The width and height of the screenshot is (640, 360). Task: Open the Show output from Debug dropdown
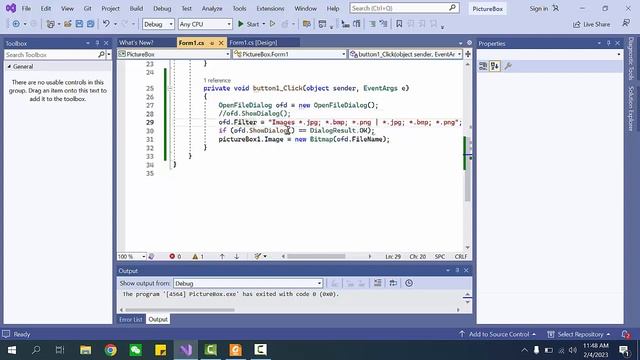click(248, 283)
